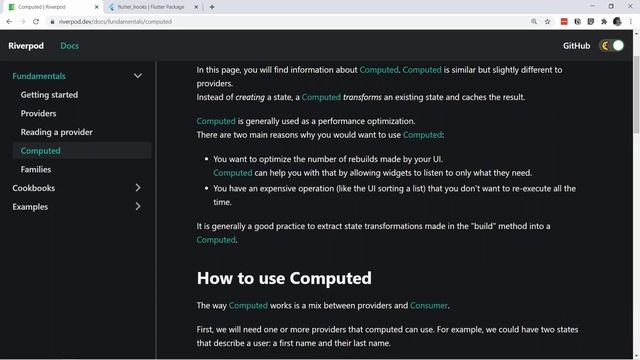Click Computed link before 'is generally used'
The width and height of the screenshot is (640, 360).
216,121
